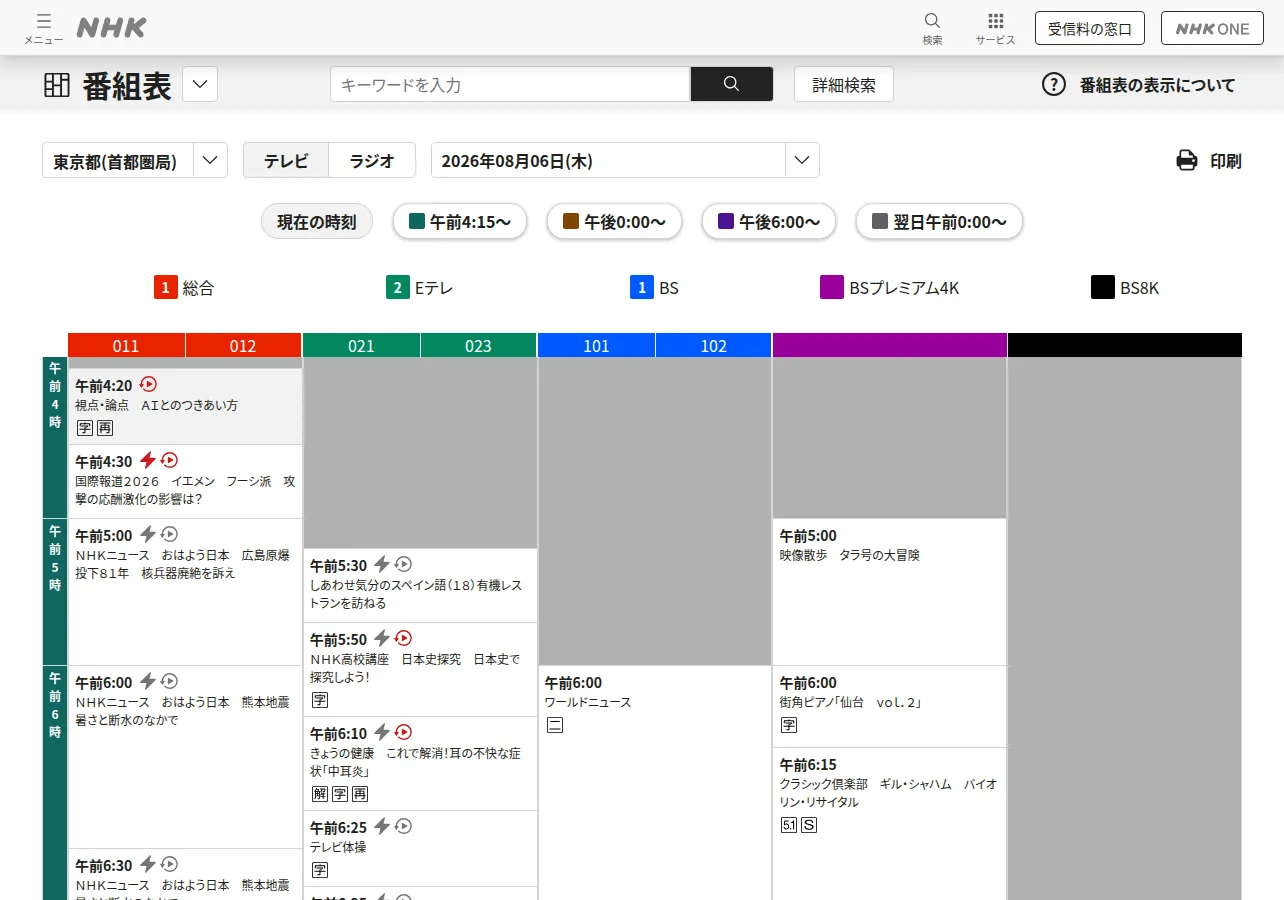This screenshot has width=1284, height=900.
Task: Click the black BS8K swatch
Action: pos(1103,288)
